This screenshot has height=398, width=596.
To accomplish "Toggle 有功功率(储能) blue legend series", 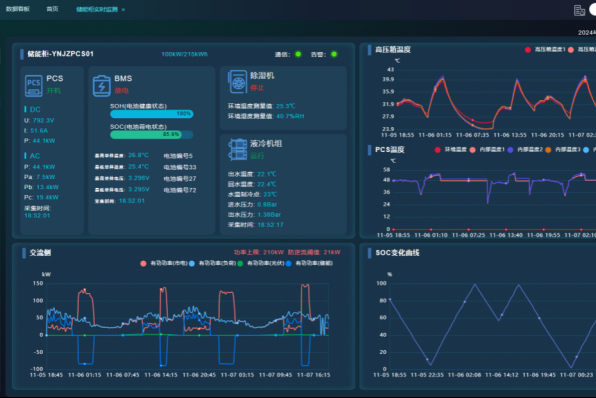I will (x=309, y=263).
